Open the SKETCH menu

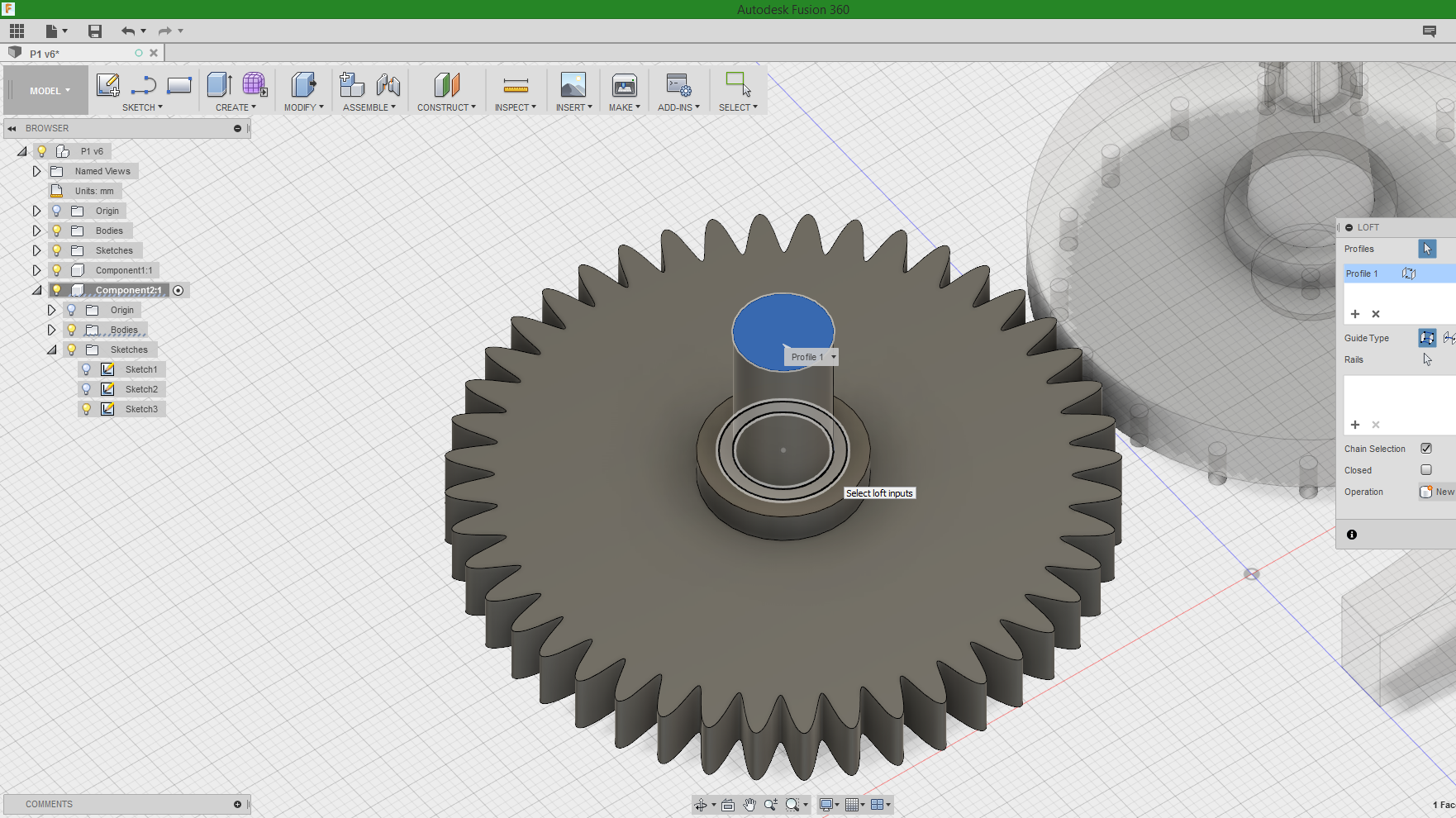point(142,107)
